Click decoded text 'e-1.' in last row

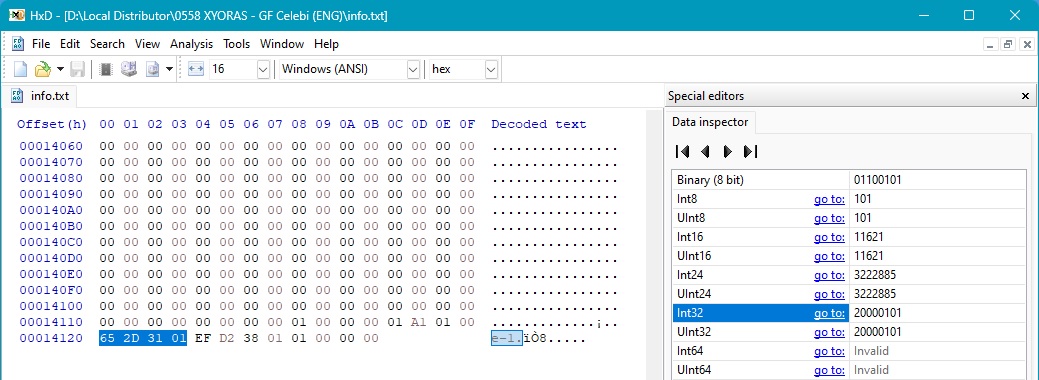[x=507, y=338]
